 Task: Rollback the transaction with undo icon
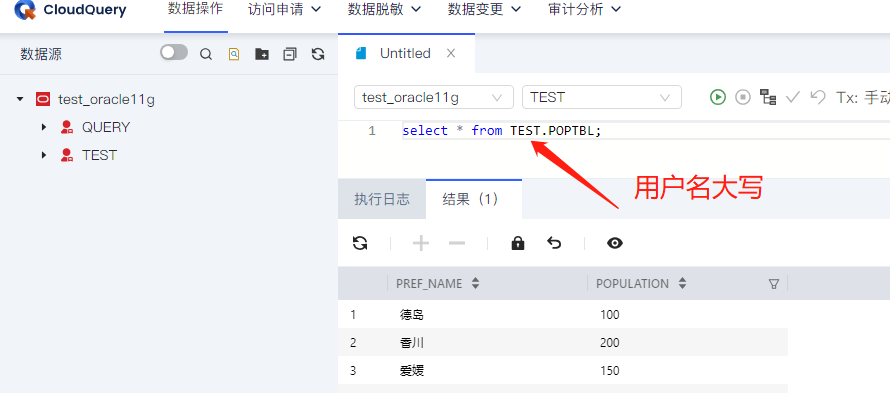pyautogui.click(x=817, y=97)
